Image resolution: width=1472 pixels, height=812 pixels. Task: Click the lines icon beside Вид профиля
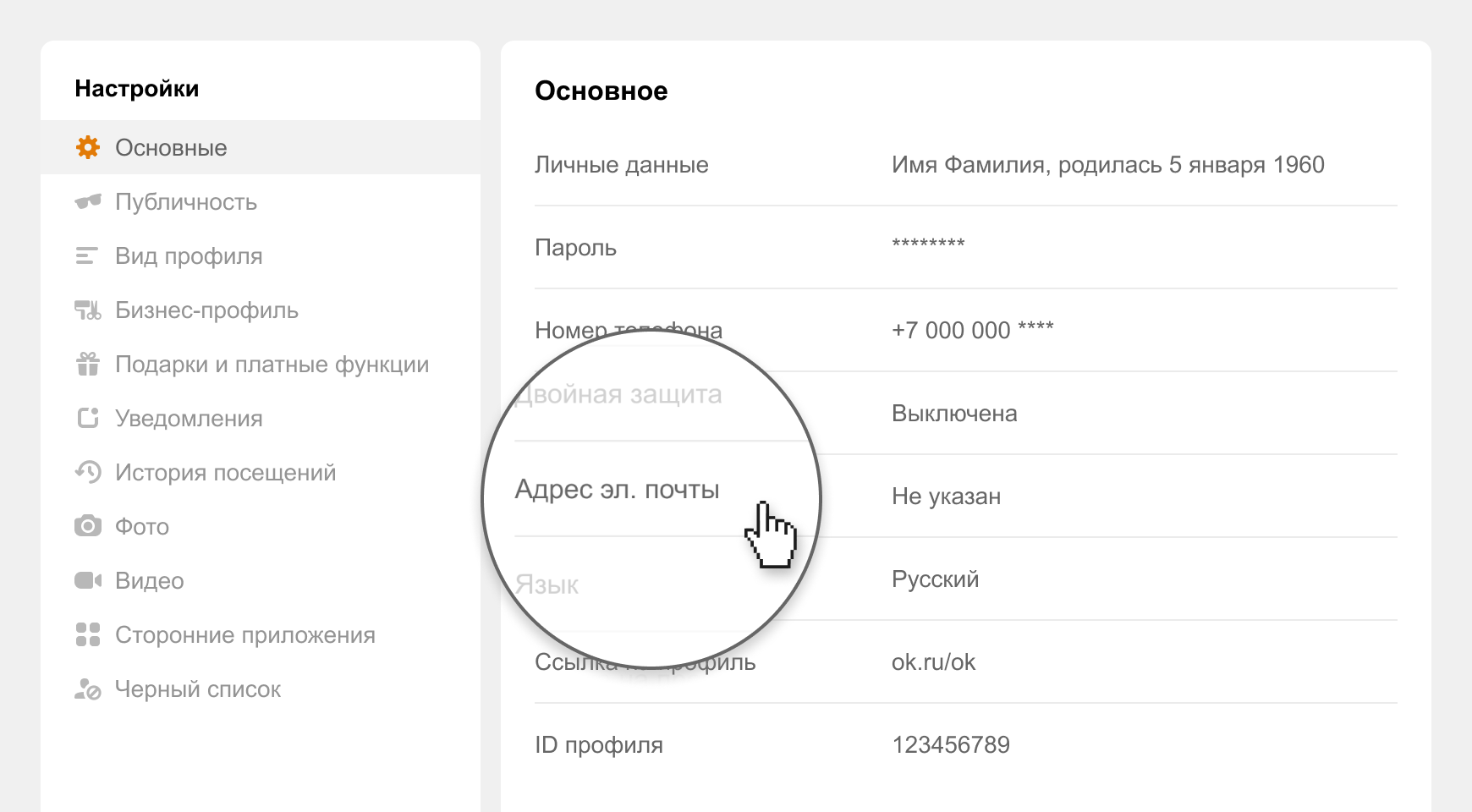click(87, 255)
